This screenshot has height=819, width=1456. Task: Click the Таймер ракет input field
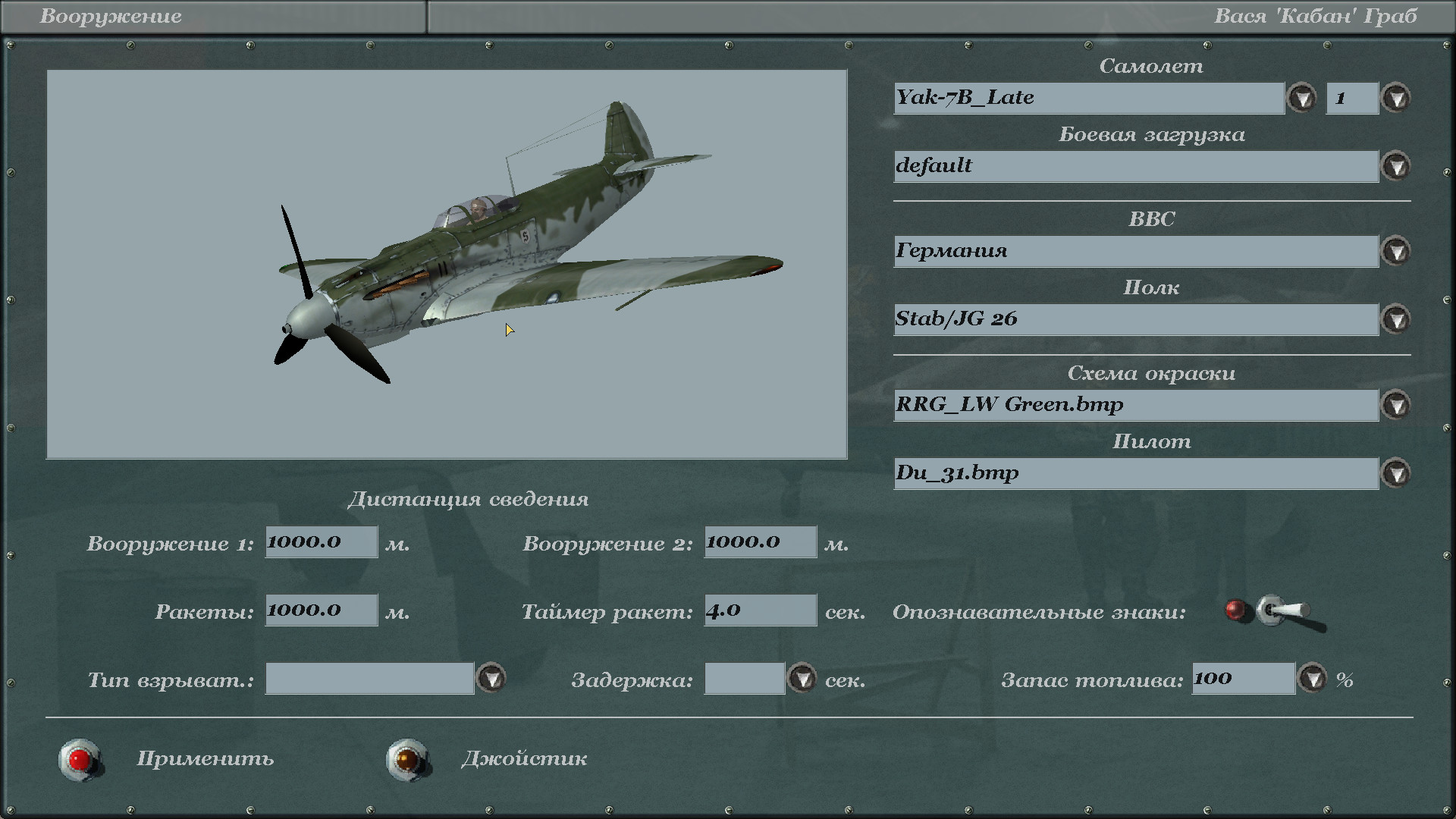coord(760,610)
